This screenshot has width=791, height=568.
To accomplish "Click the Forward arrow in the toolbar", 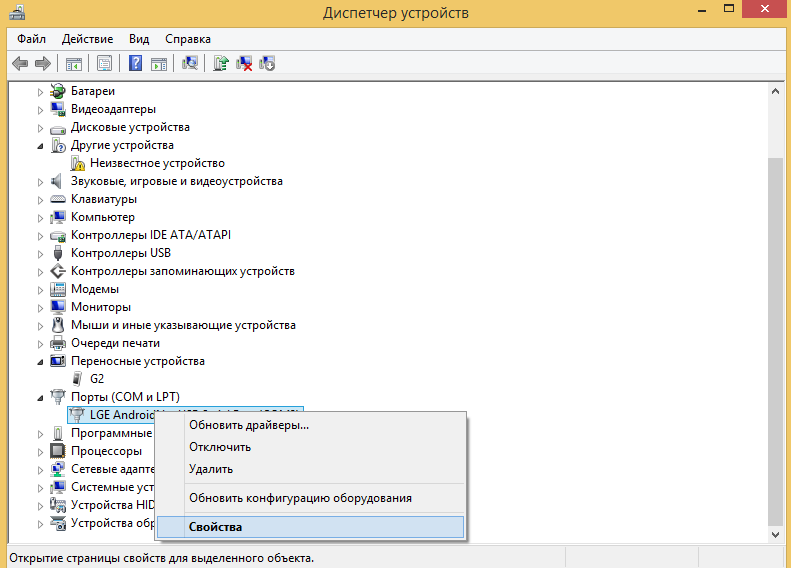I will point(42,63).
